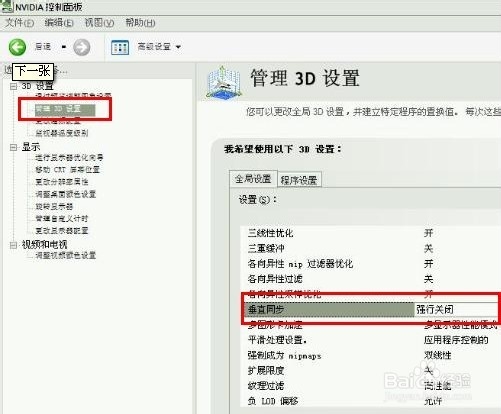The image size is (501, 414).
Task: Select 运行显示器优化向导 in the tree
Action: click(69, 157)
